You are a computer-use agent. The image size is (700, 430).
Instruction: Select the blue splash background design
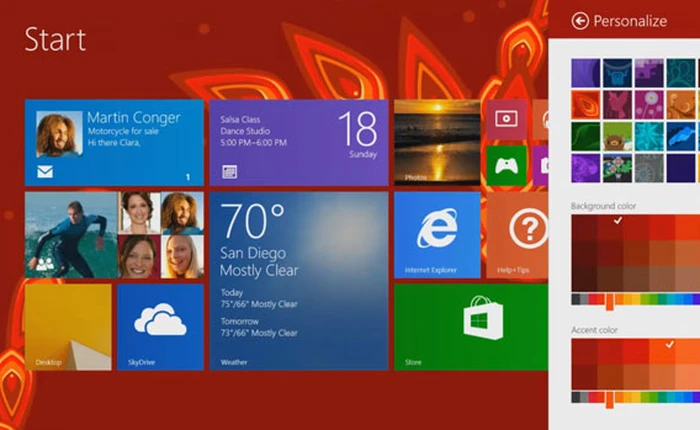[x=681, y=136]
